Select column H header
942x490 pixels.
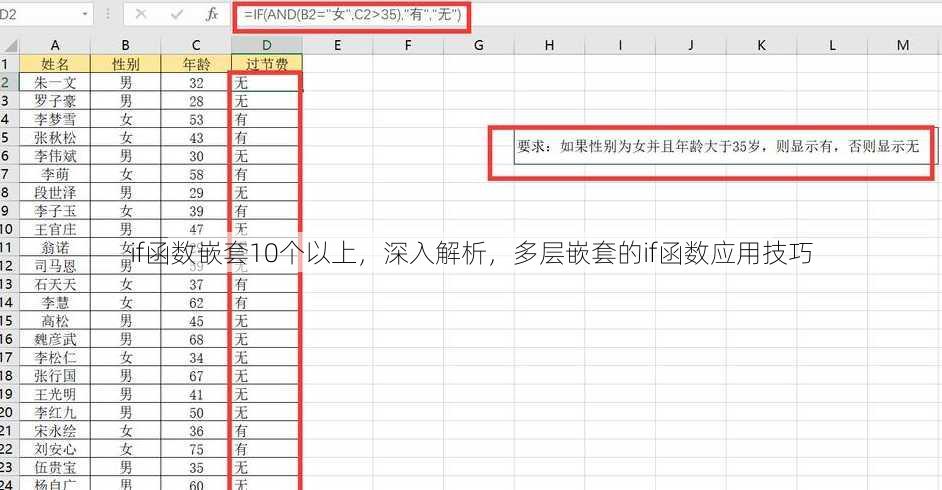click(549, 45)
